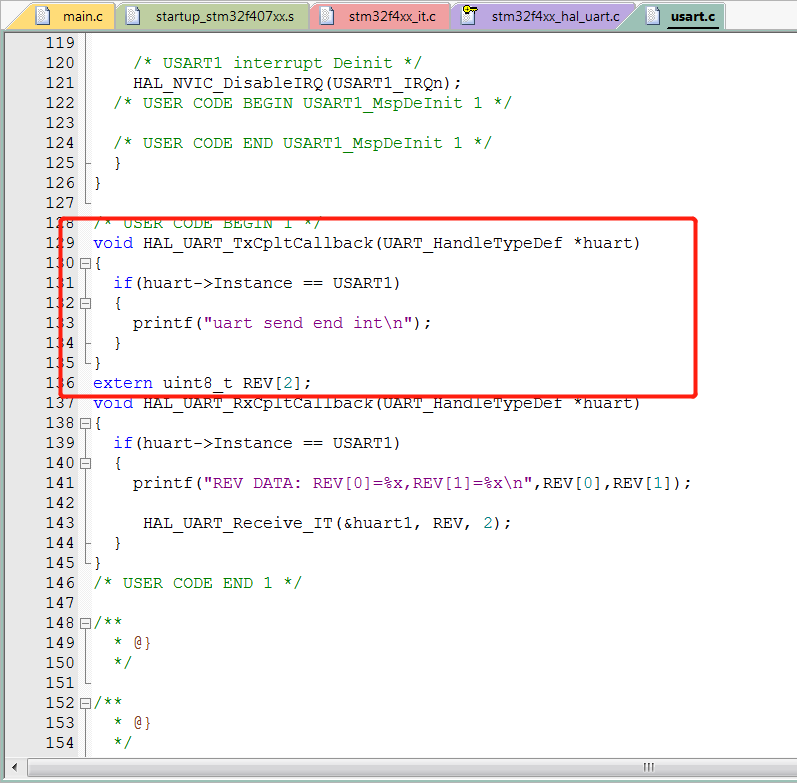Viewport: 797px width, 783px height.
Task: Collapse the fold at line 130
Action: [85, 263]
